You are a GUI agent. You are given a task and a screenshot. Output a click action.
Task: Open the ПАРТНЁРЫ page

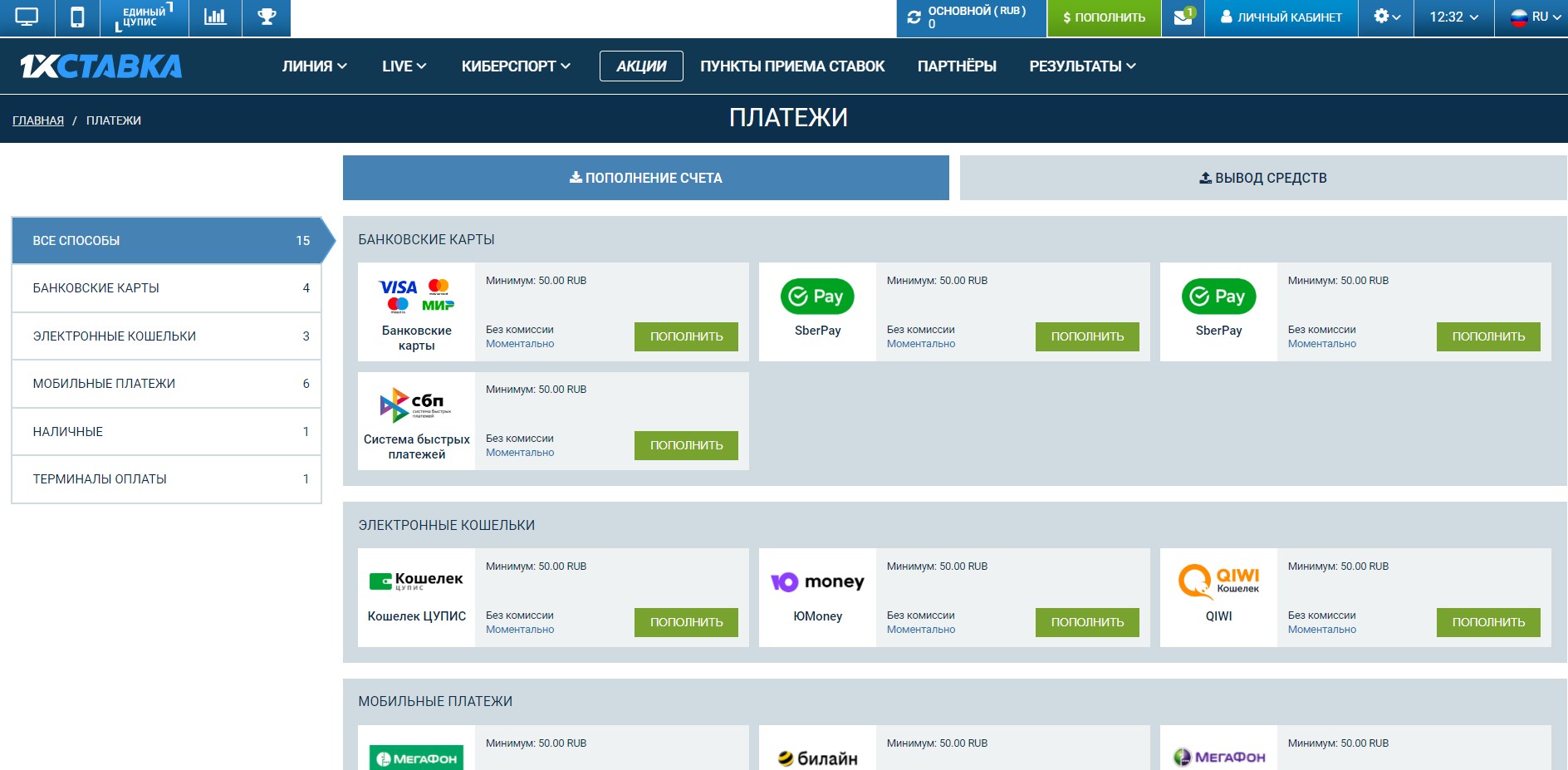(x=957, y=66)
